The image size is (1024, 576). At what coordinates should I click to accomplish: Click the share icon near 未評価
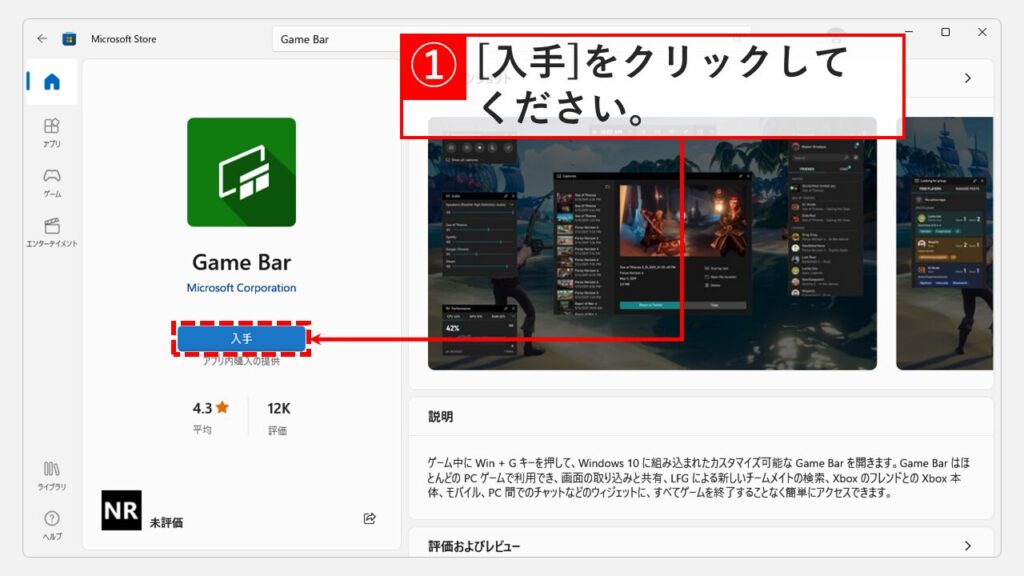(370, 518)
